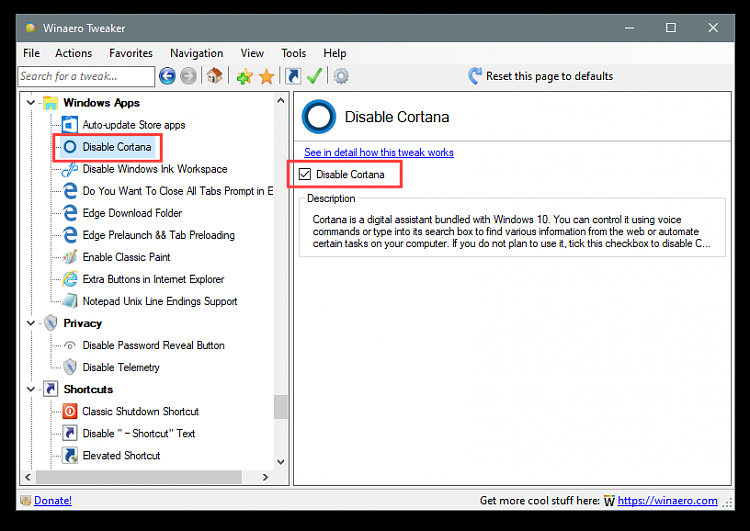
Task: Open the Tools menu
Action: [293, 53]
